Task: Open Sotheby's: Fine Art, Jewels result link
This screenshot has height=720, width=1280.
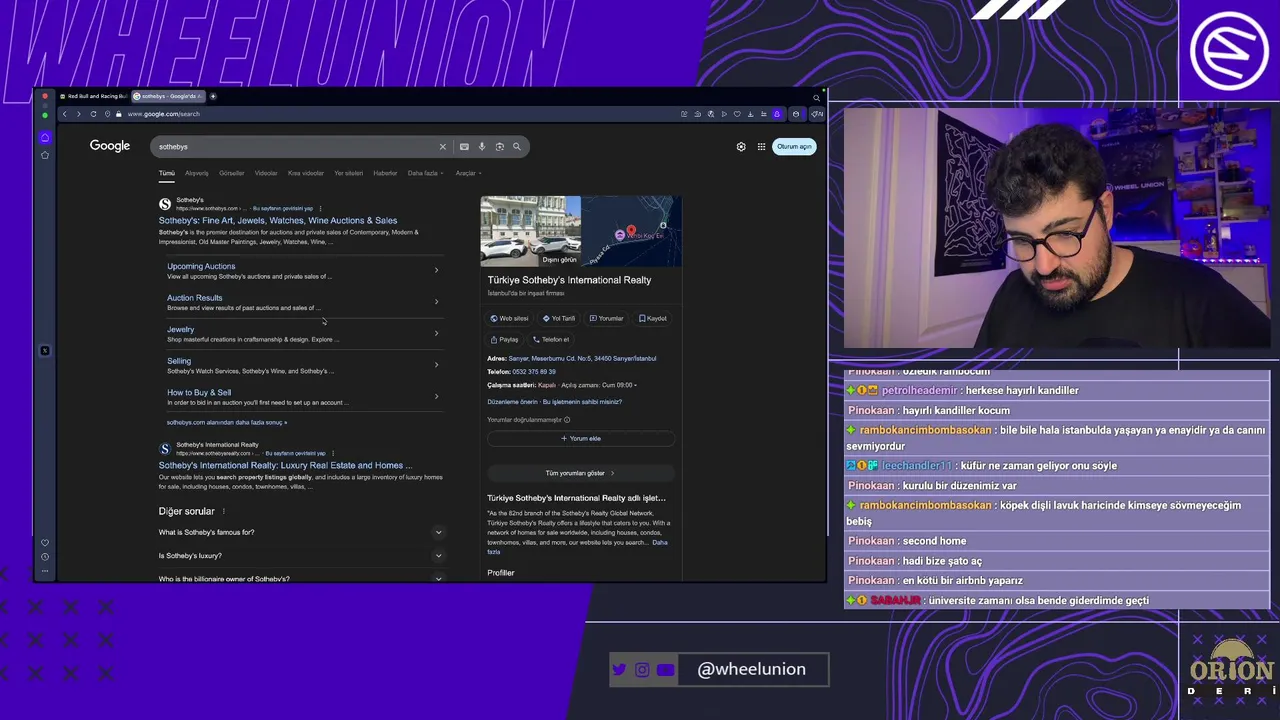Action: (278, 220)
